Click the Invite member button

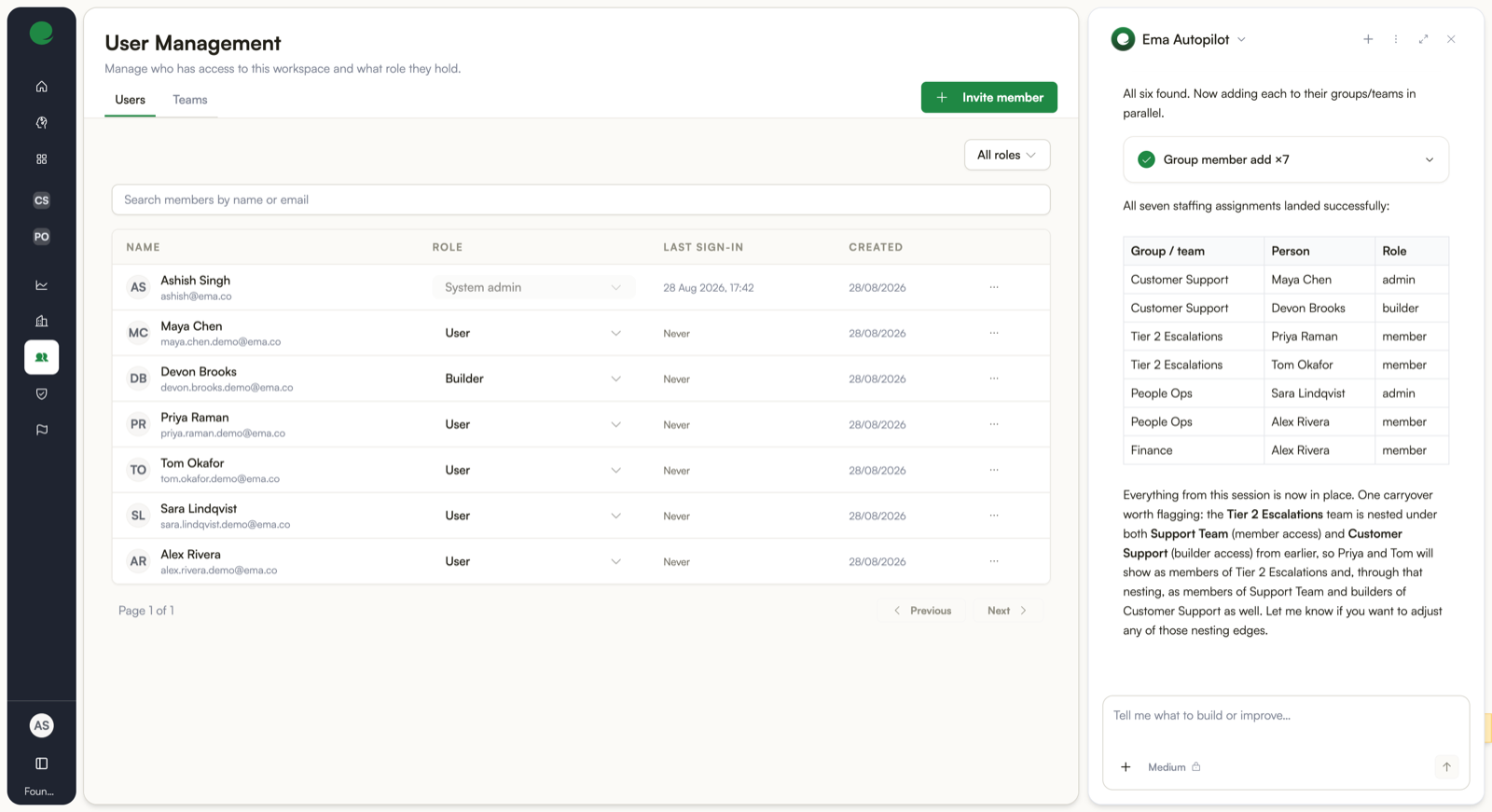tap(989, 97)
